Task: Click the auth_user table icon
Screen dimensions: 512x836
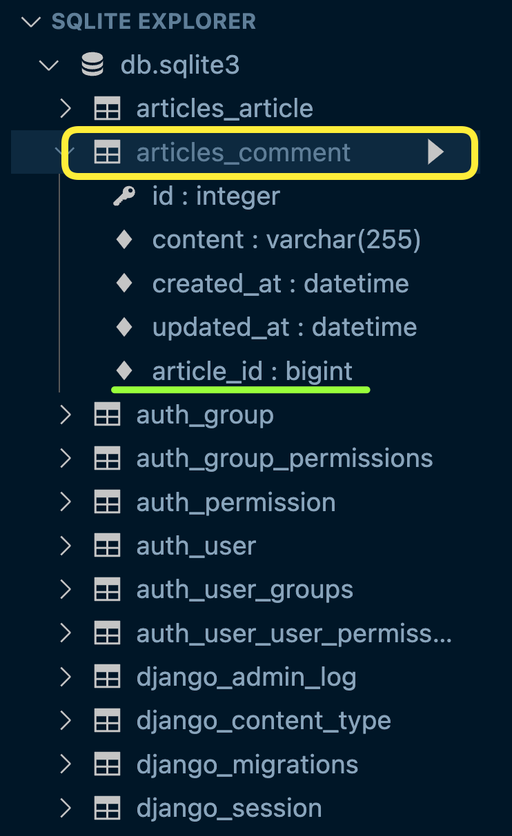Action: [107, 546]
